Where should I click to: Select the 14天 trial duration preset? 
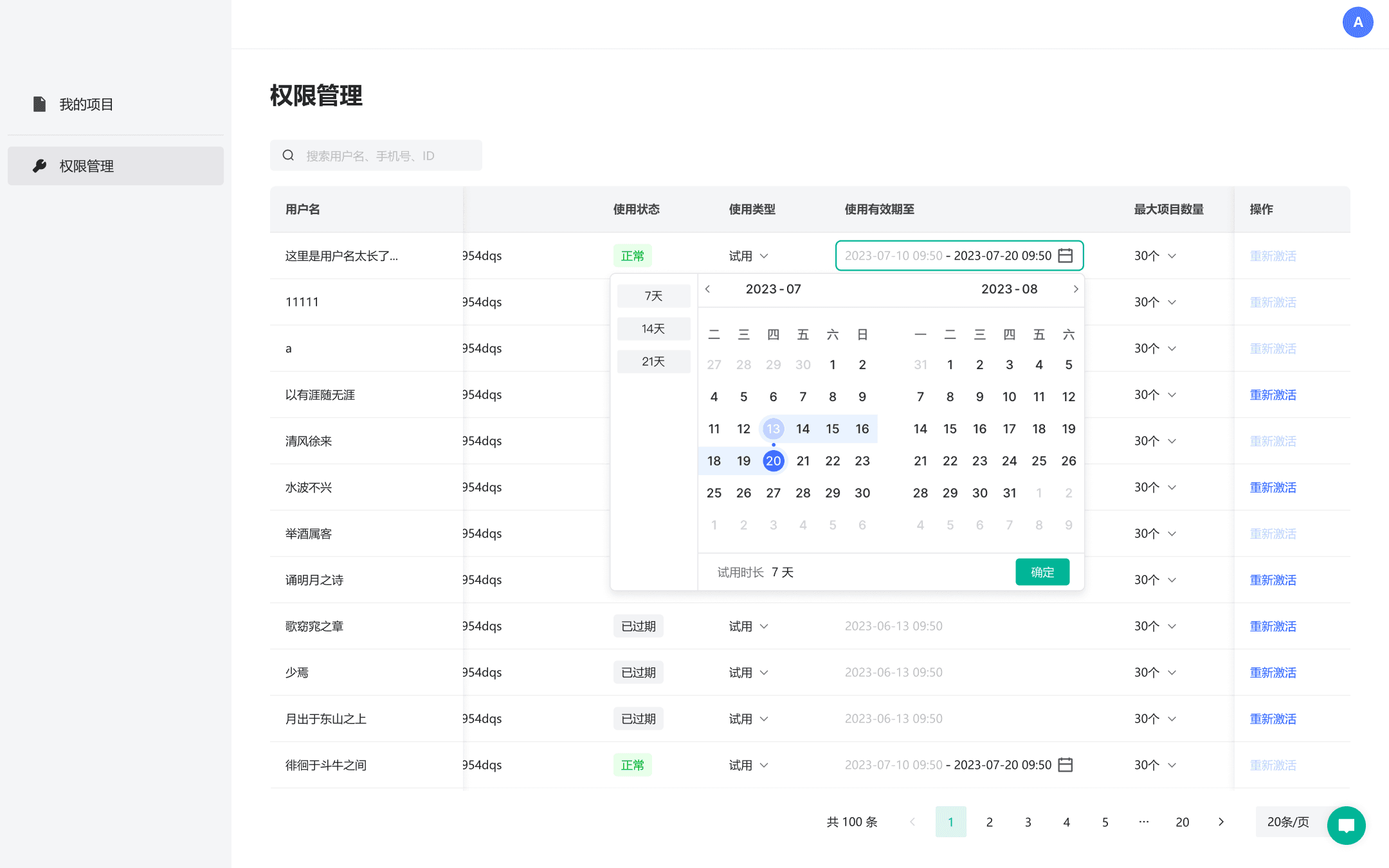[x=653, y=329]
